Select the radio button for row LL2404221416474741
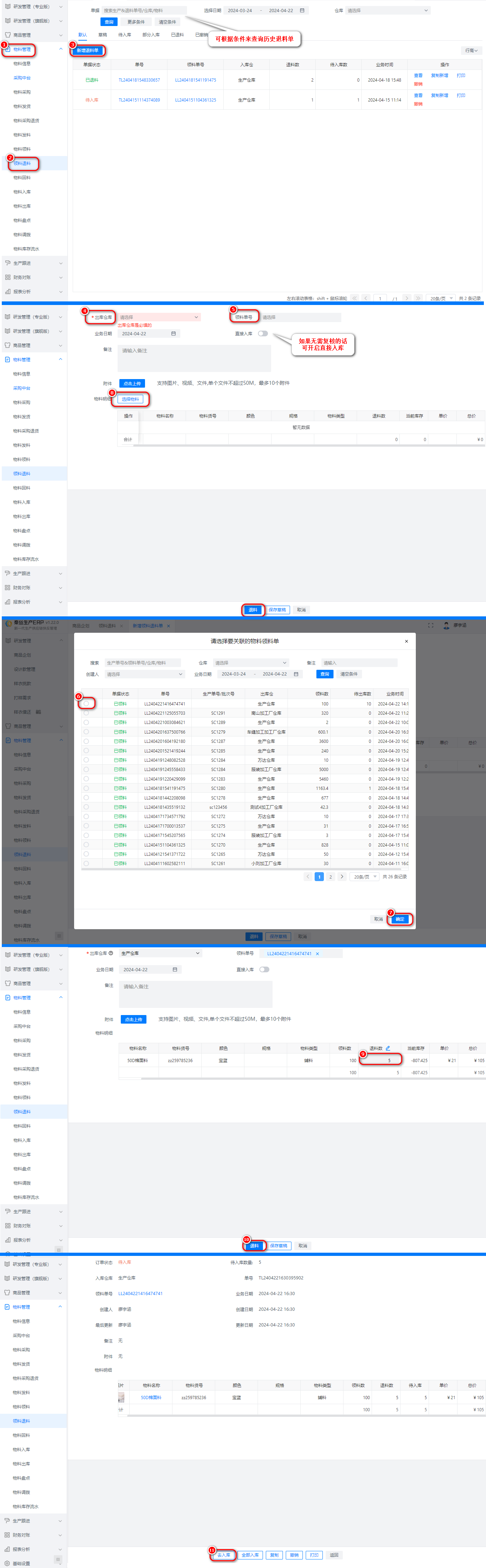Screen dimensions: 486x1568 (x=87, y=704)
